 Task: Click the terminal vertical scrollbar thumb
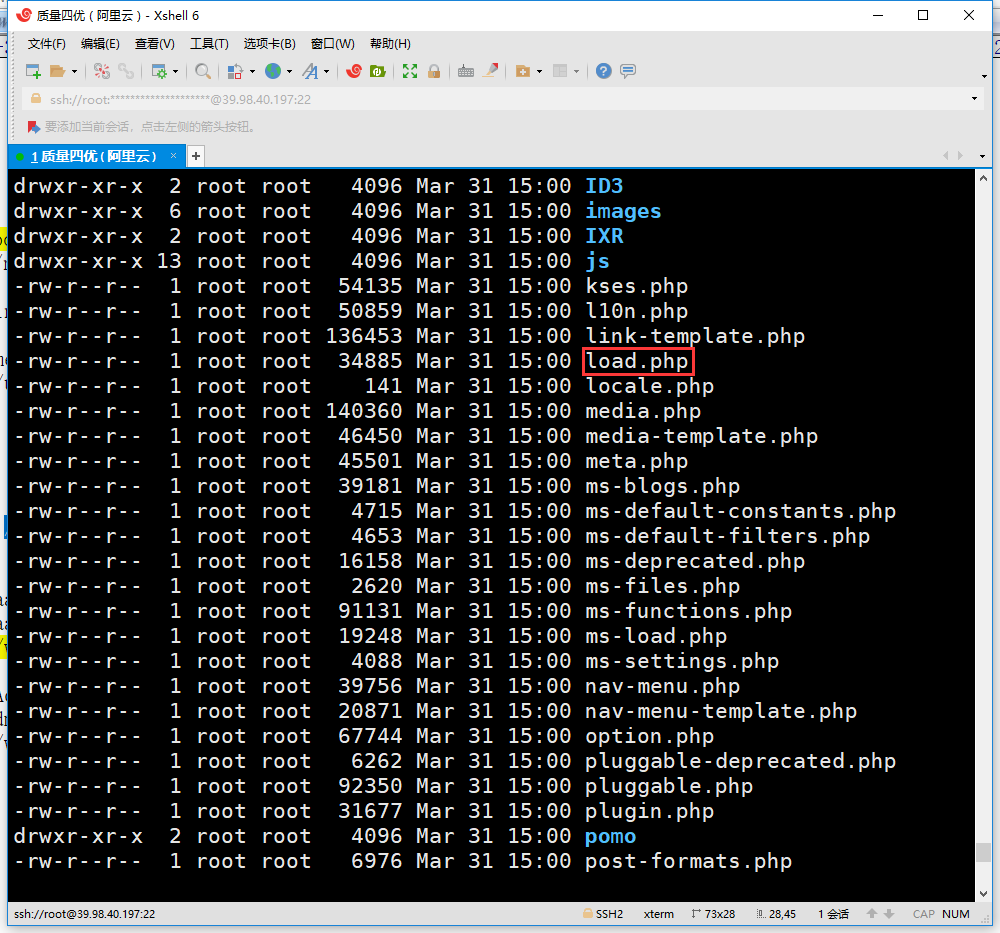[983, 852]
